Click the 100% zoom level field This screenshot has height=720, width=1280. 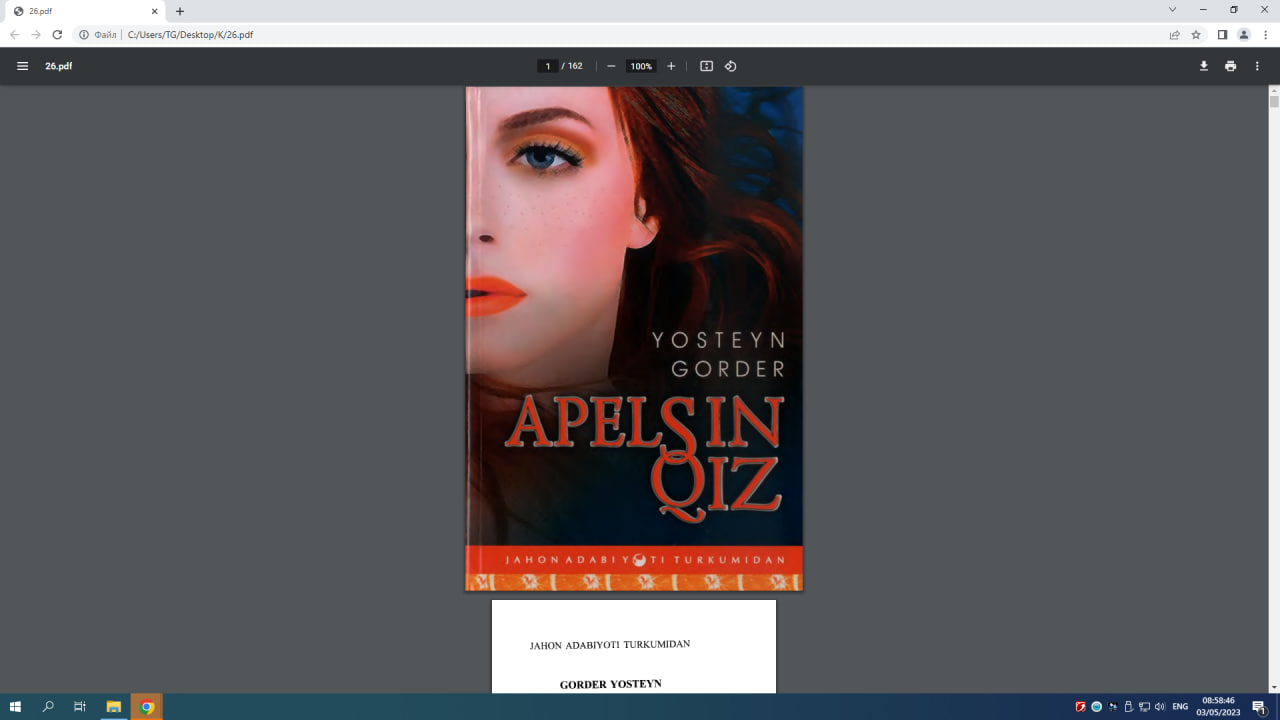click(641, 66)
